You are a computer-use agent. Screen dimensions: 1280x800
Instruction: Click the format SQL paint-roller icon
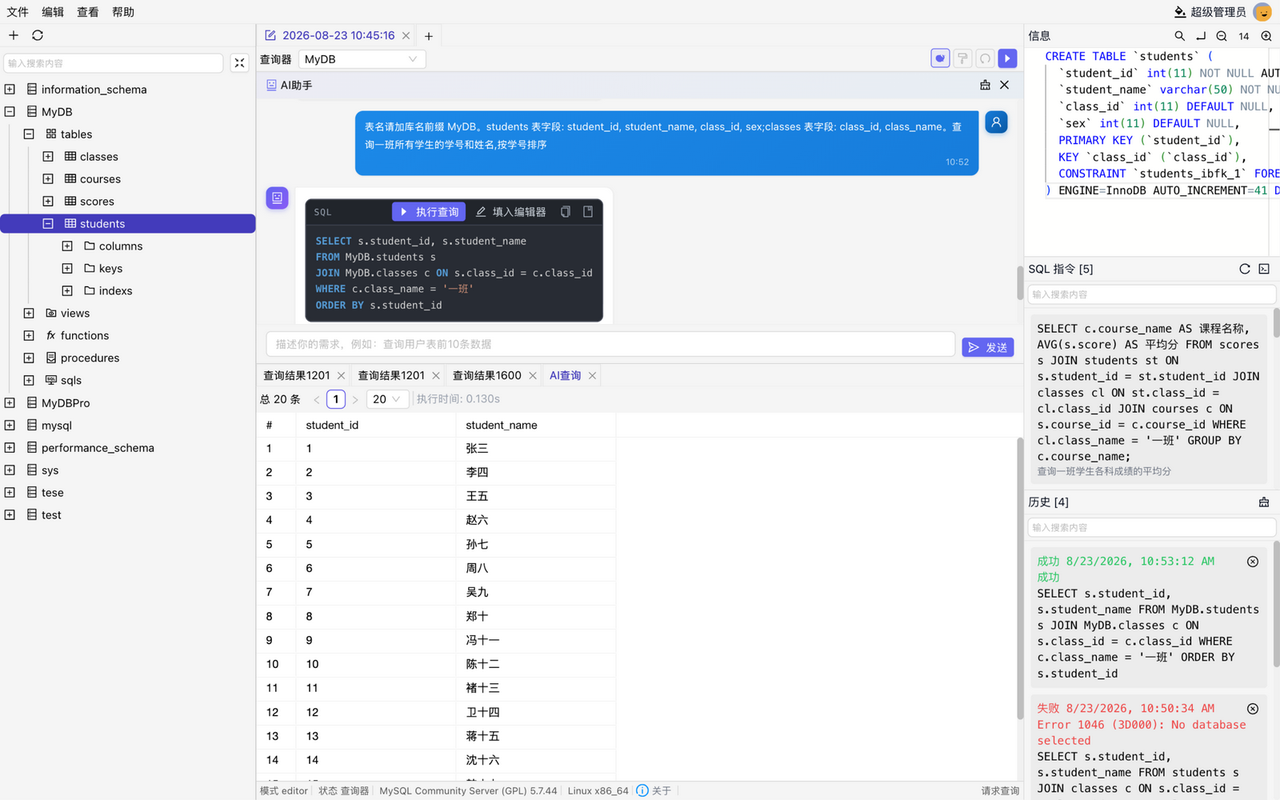pyautogui.click(x=962, y=59)
